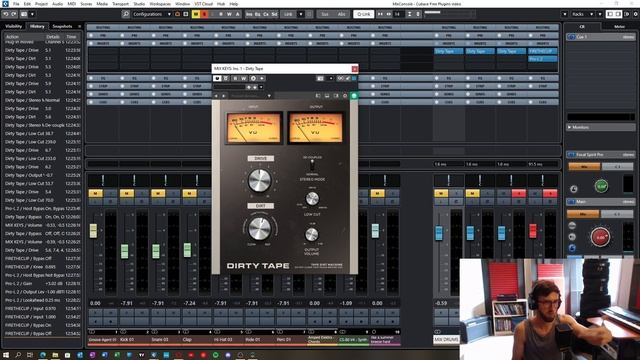The width and height of the screenshot is (640, 360).
Task: Unmute the Kick 01 channel
Action: click(x=127, y=193)
